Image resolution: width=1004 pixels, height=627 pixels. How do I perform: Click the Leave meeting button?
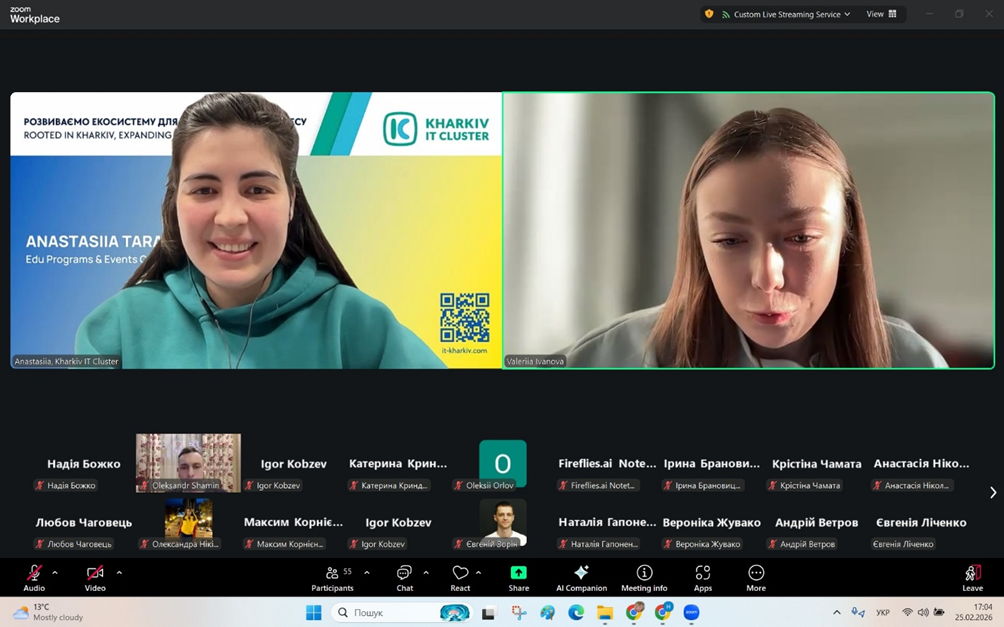[972, 577]
